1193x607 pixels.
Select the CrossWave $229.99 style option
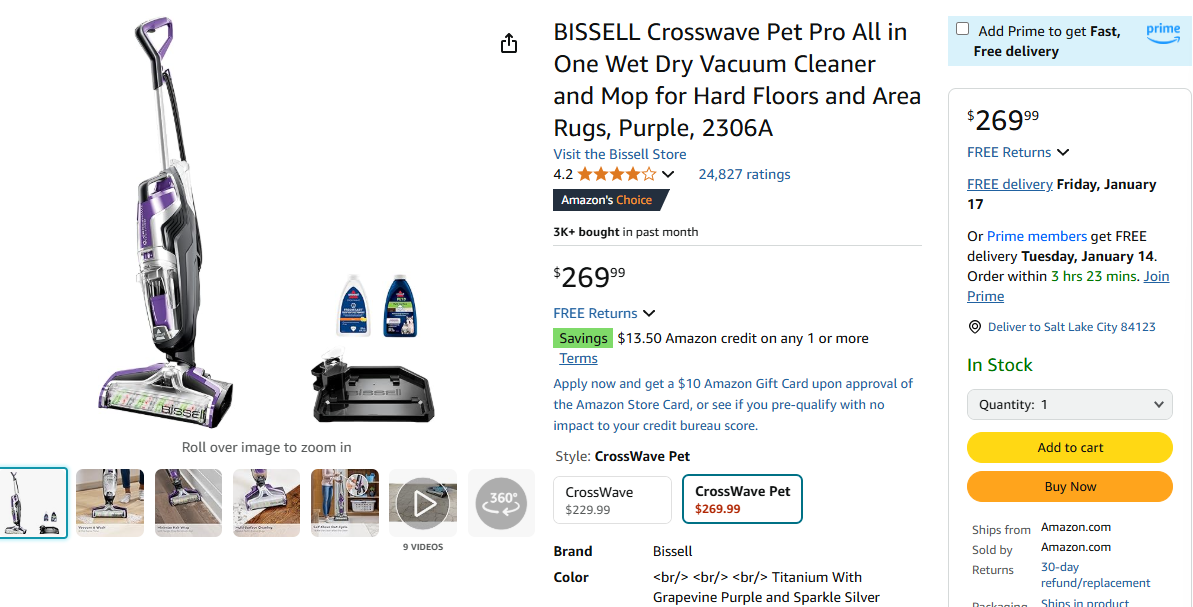pos(612,498)
